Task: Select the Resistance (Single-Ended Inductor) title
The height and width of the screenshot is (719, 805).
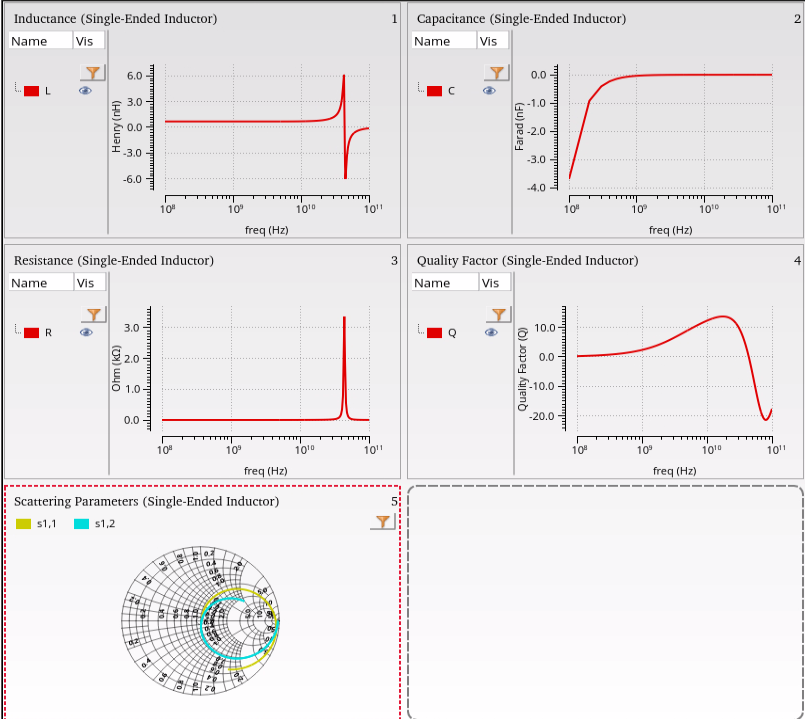Action: 113,260
